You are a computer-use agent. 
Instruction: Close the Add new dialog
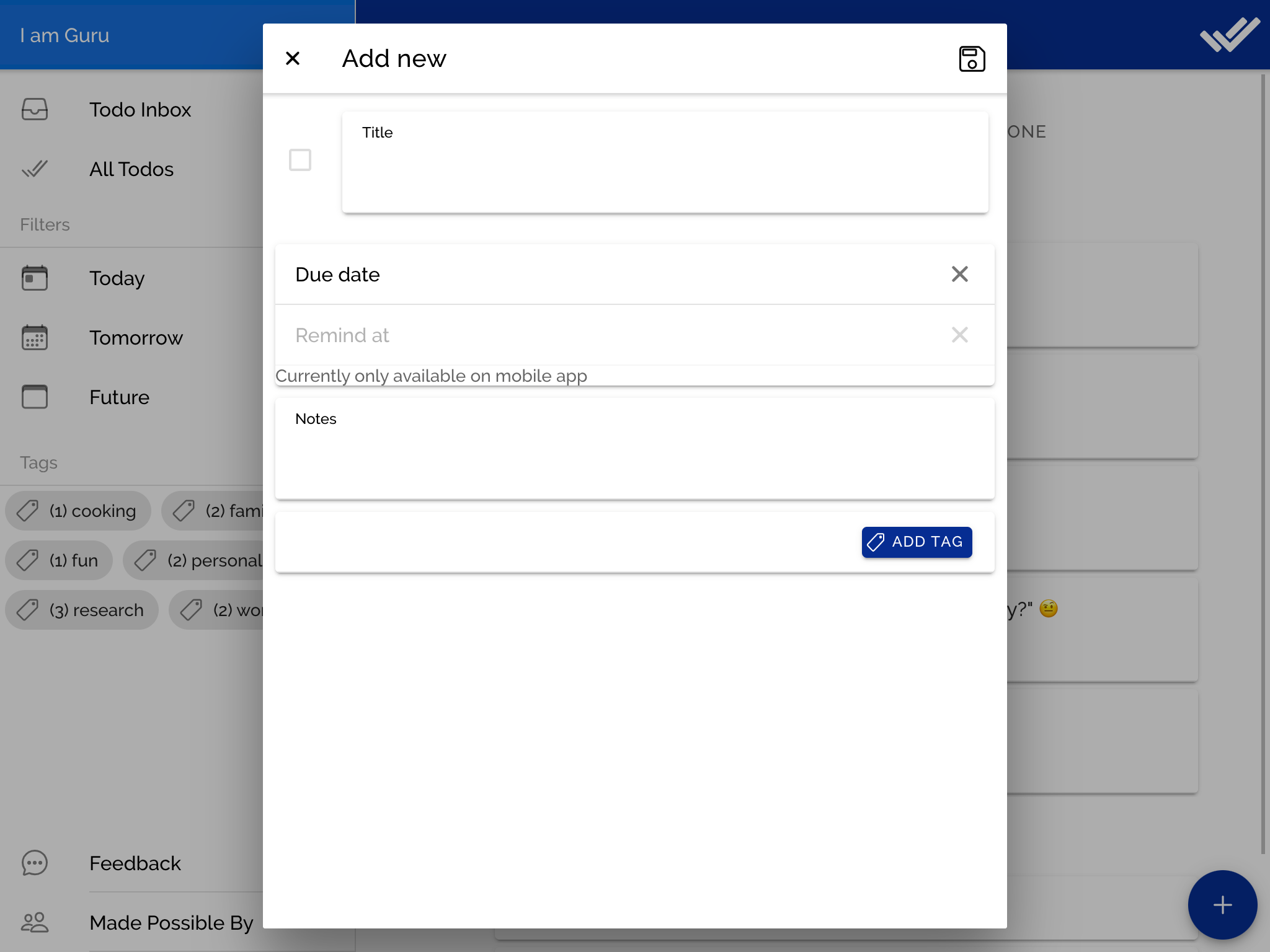point(293,59)
